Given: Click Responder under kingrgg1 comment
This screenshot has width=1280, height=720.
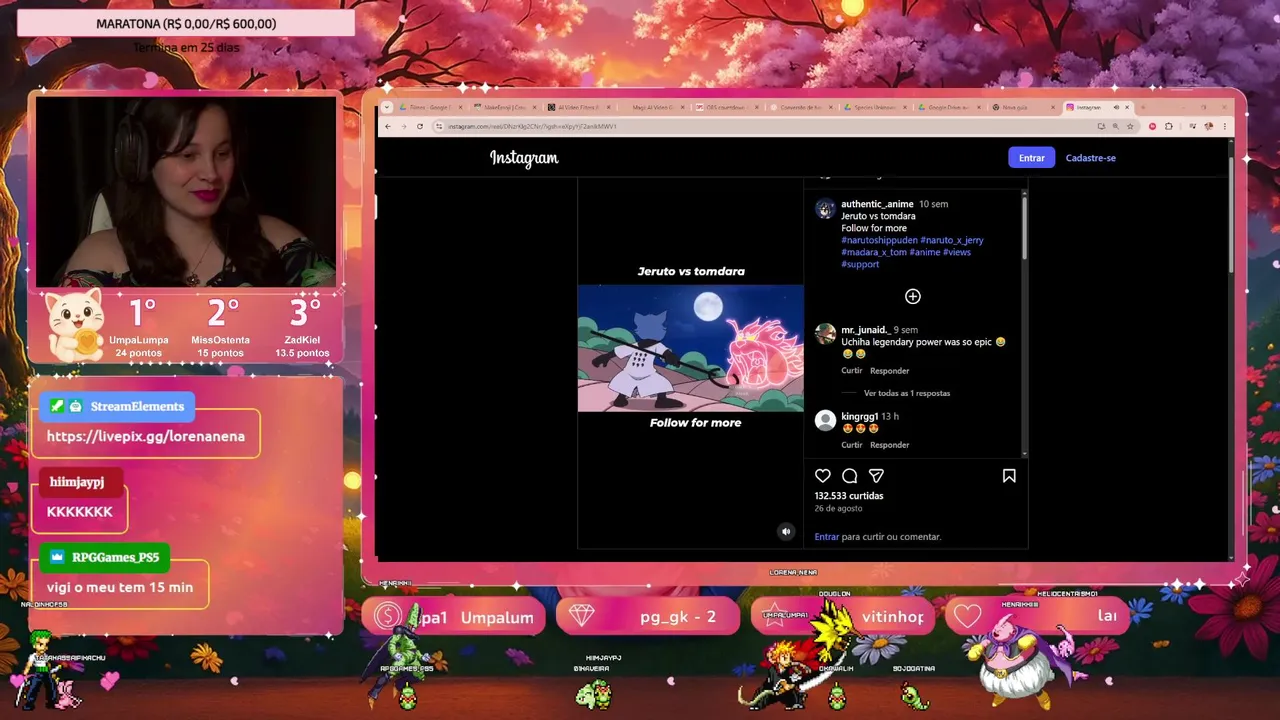Looking at the screenshot, I should (889, 445).
